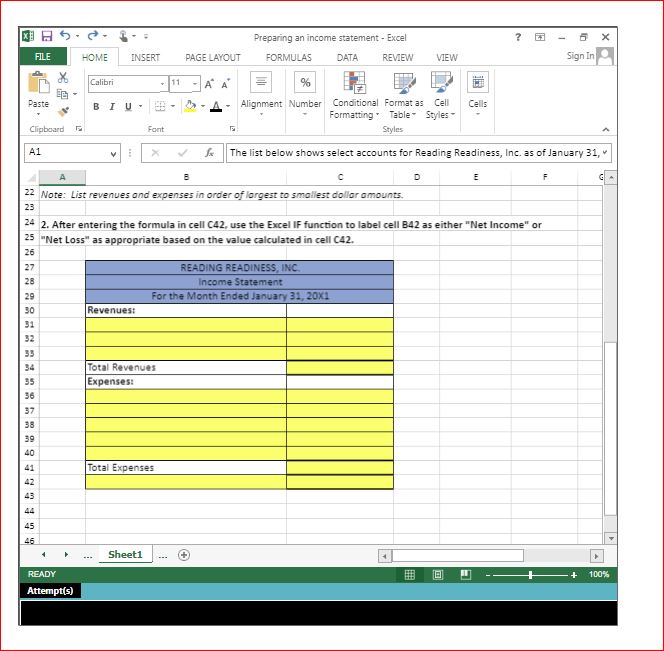Click the Format as Table icon
Screen dimensions: 664x651
click(404, 82)
